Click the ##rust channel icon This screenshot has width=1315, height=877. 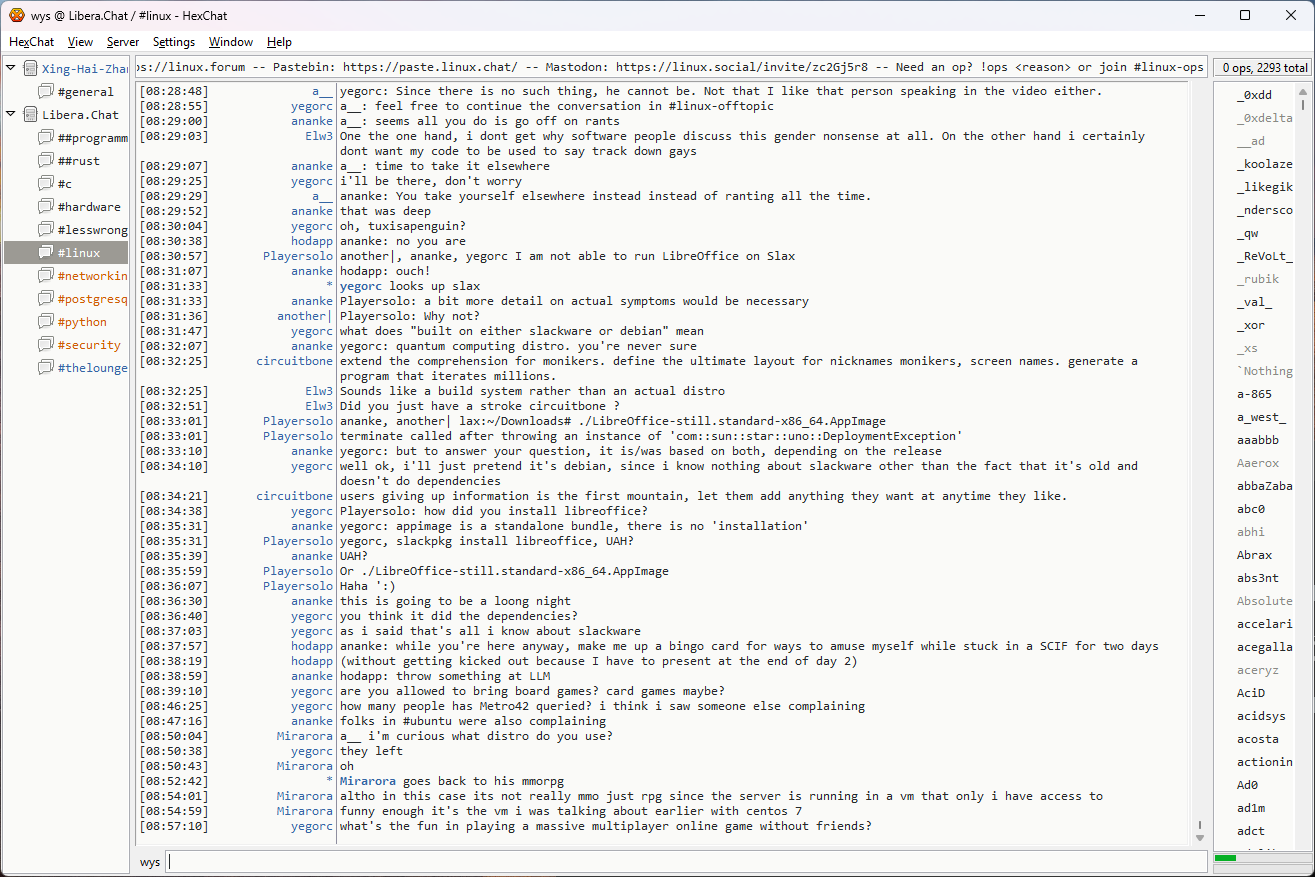46,161
